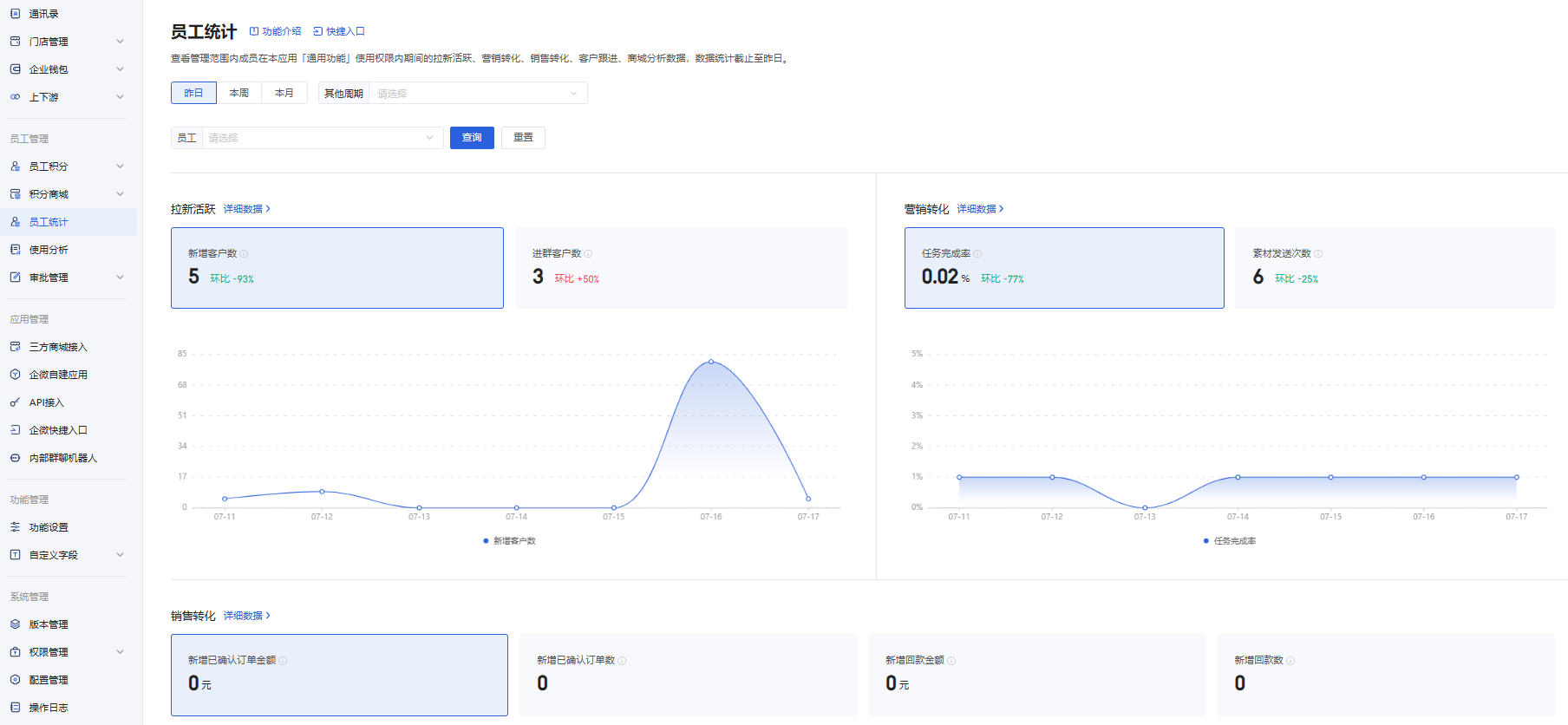
Task: Click info icon beside 任务完成率
Action: tap(977, 254)
